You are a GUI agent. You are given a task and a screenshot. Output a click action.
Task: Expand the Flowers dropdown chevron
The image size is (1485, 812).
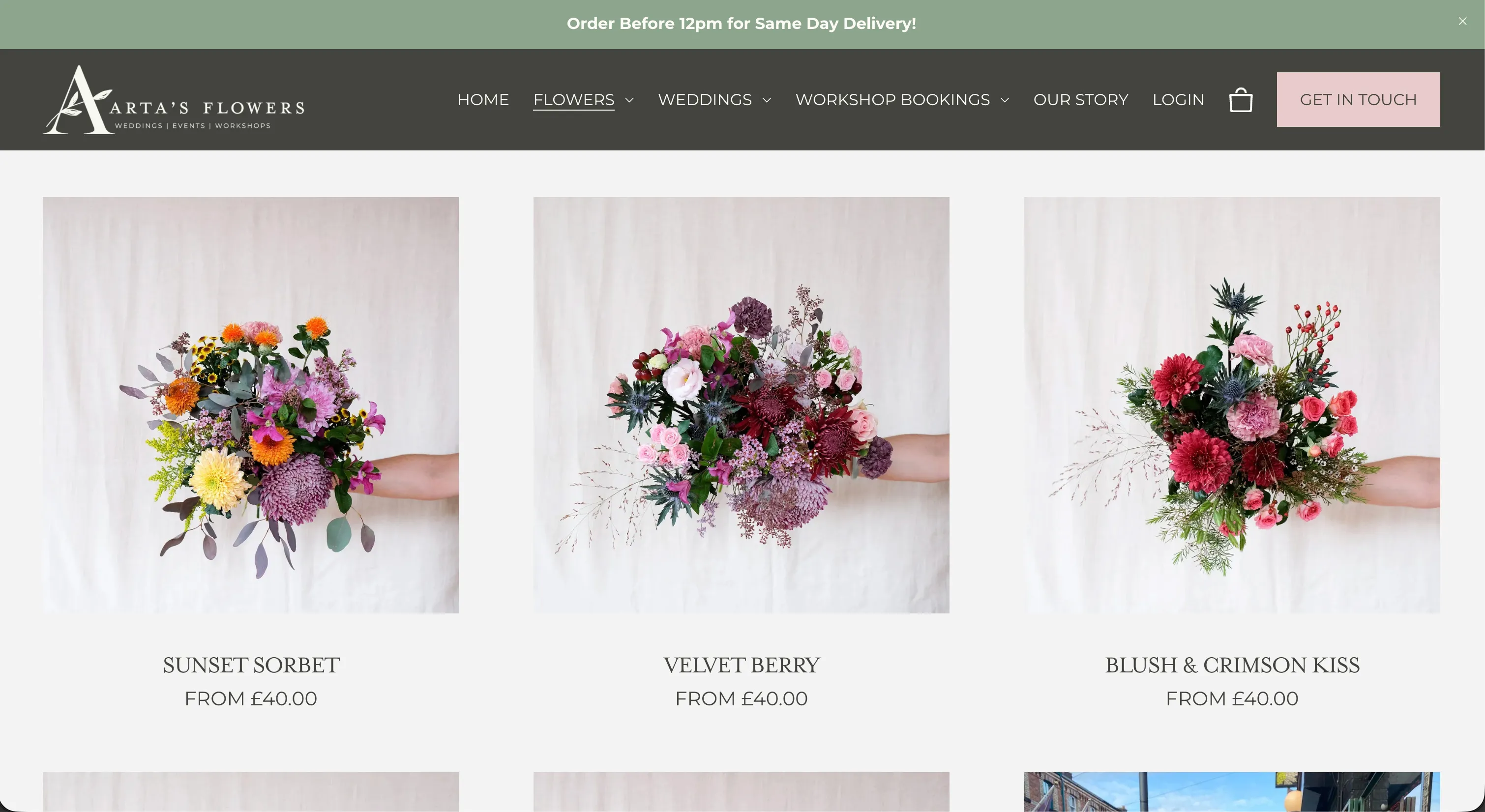(x=629, y=100)
